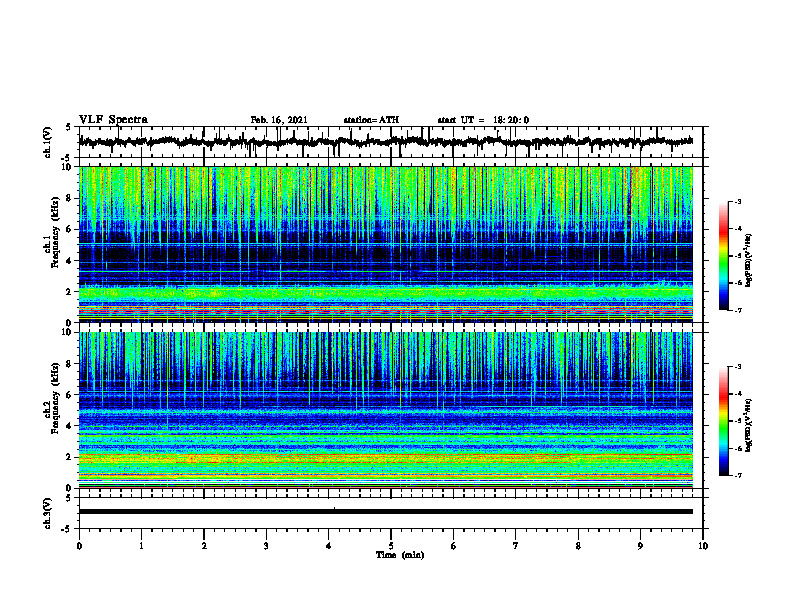Click time axis tick label "9"
This screenshot has width=792, height=612.
pos(640,546)
